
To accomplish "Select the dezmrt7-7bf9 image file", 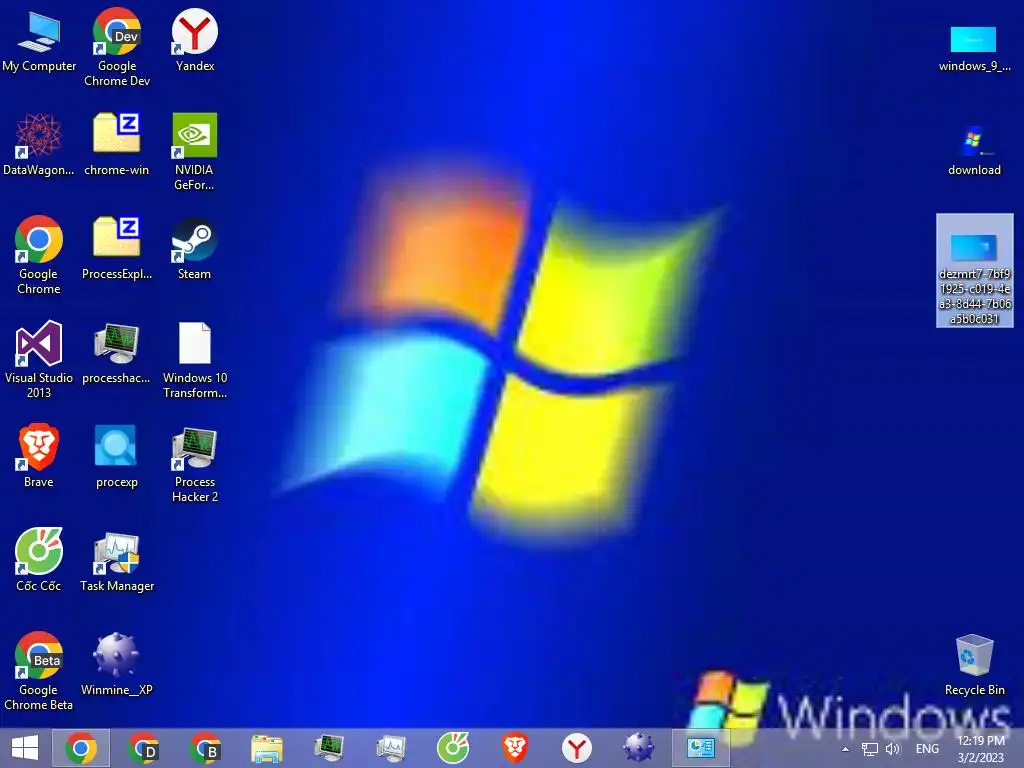I will pos(974,270).
